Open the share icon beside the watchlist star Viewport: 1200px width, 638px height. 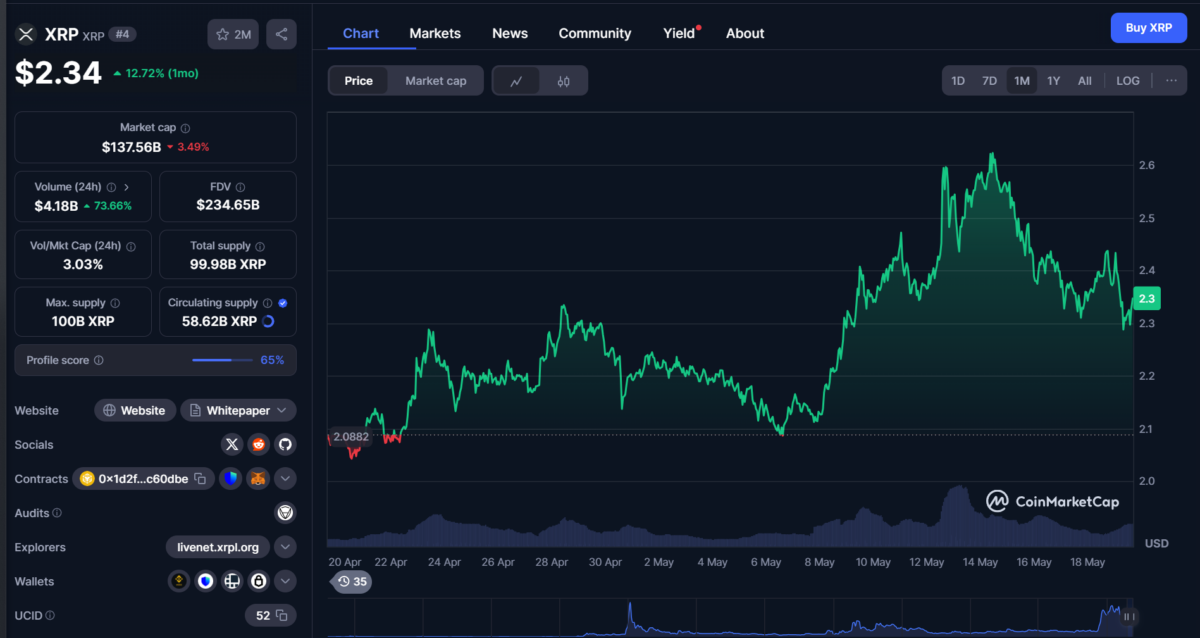[x=281, y=35]
